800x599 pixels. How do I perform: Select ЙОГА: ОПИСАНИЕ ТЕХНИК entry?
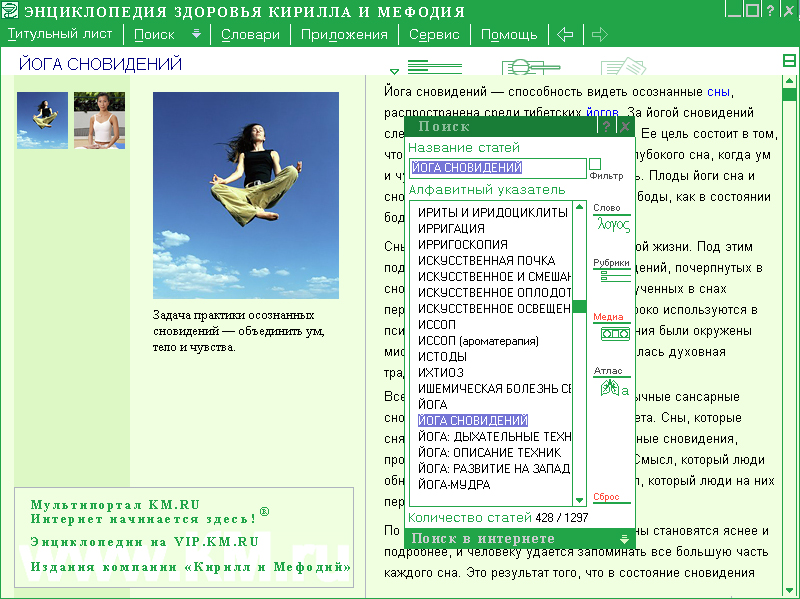pos(489,453)
